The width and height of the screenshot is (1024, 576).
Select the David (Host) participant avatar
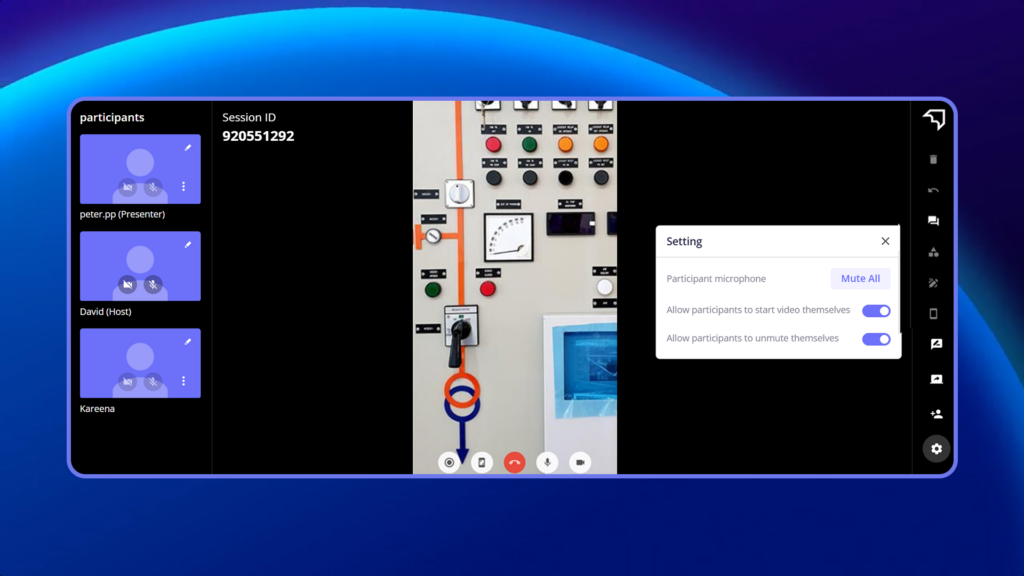point(140,264)
